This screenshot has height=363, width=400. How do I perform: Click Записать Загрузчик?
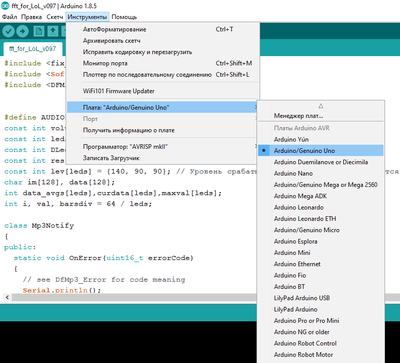pyautogui.click(x=163, y=158)
